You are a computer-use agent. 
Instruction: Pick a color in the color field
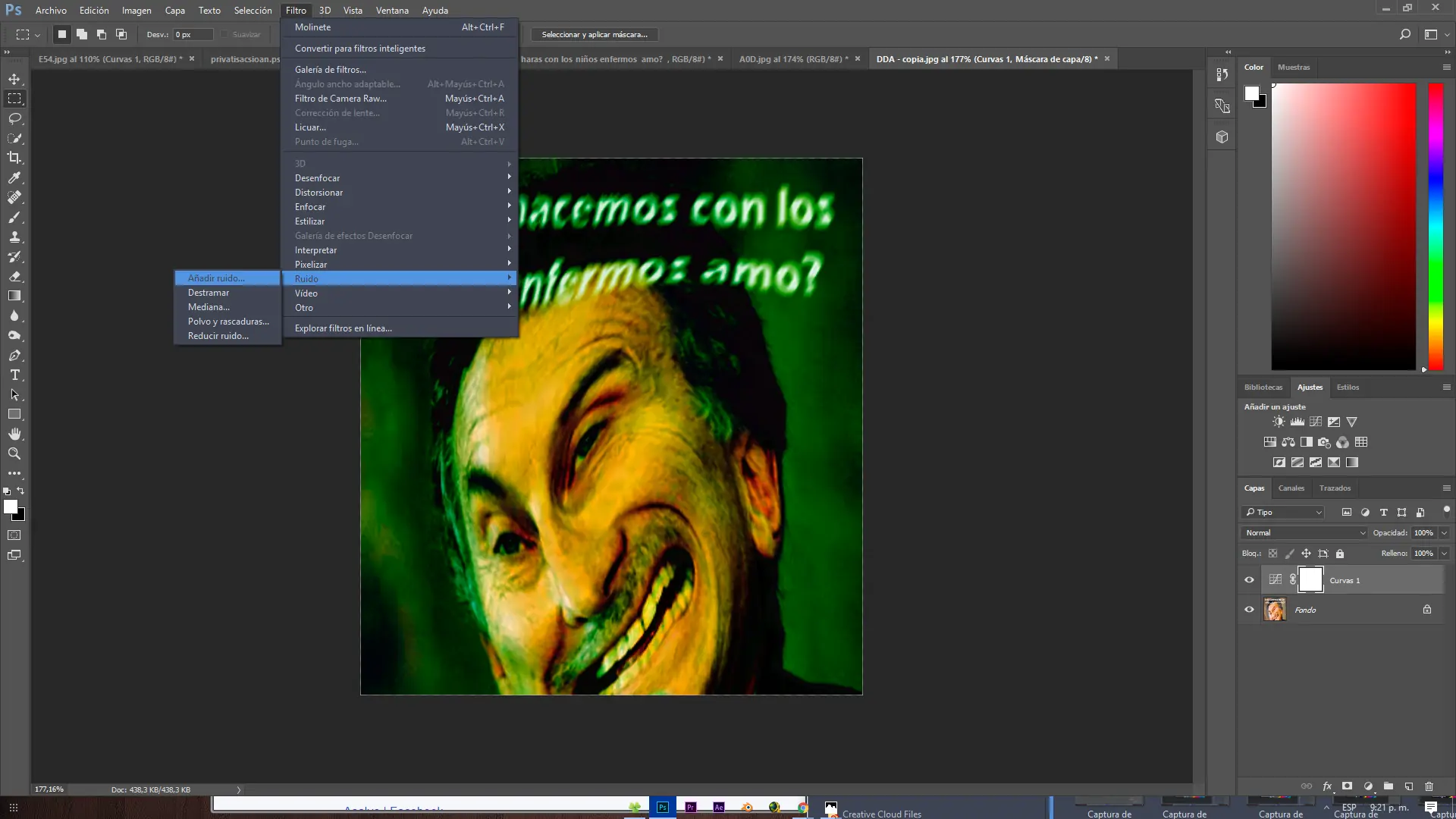[1343, 226]
